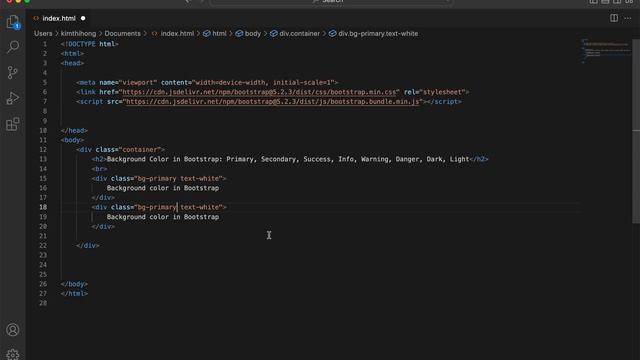
Task: Click the title bar Search box
Action: 331,2
